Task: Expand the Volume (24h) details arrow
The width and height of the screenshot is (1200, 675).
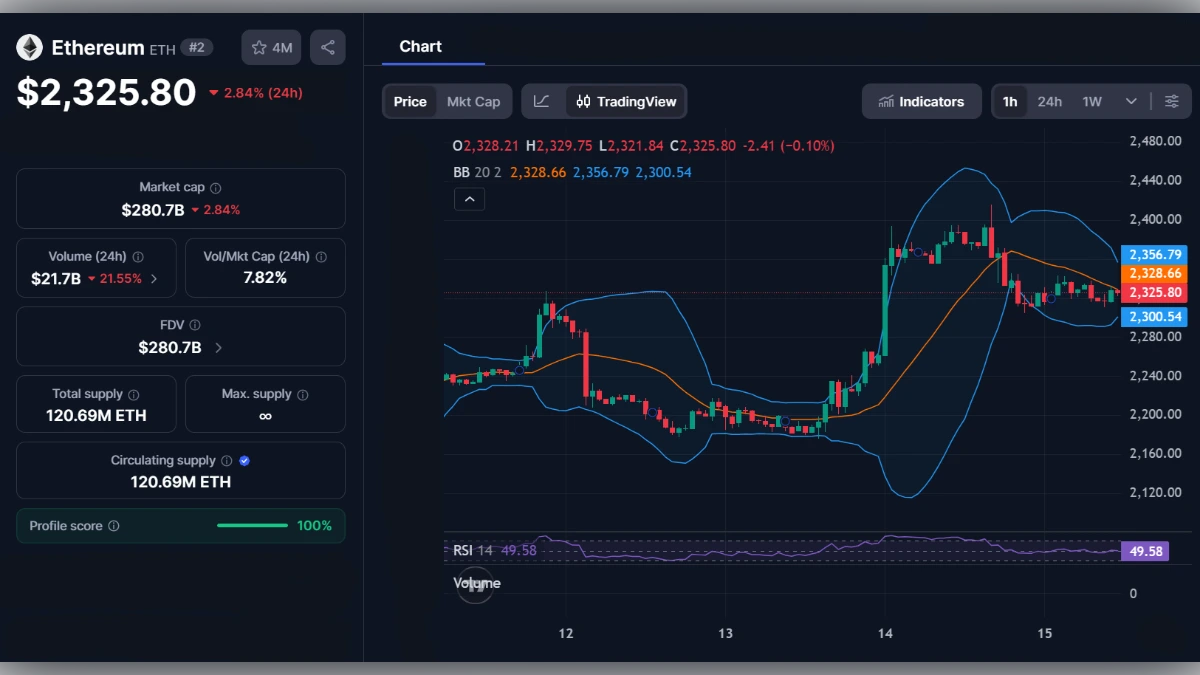Action: [152, 279]
